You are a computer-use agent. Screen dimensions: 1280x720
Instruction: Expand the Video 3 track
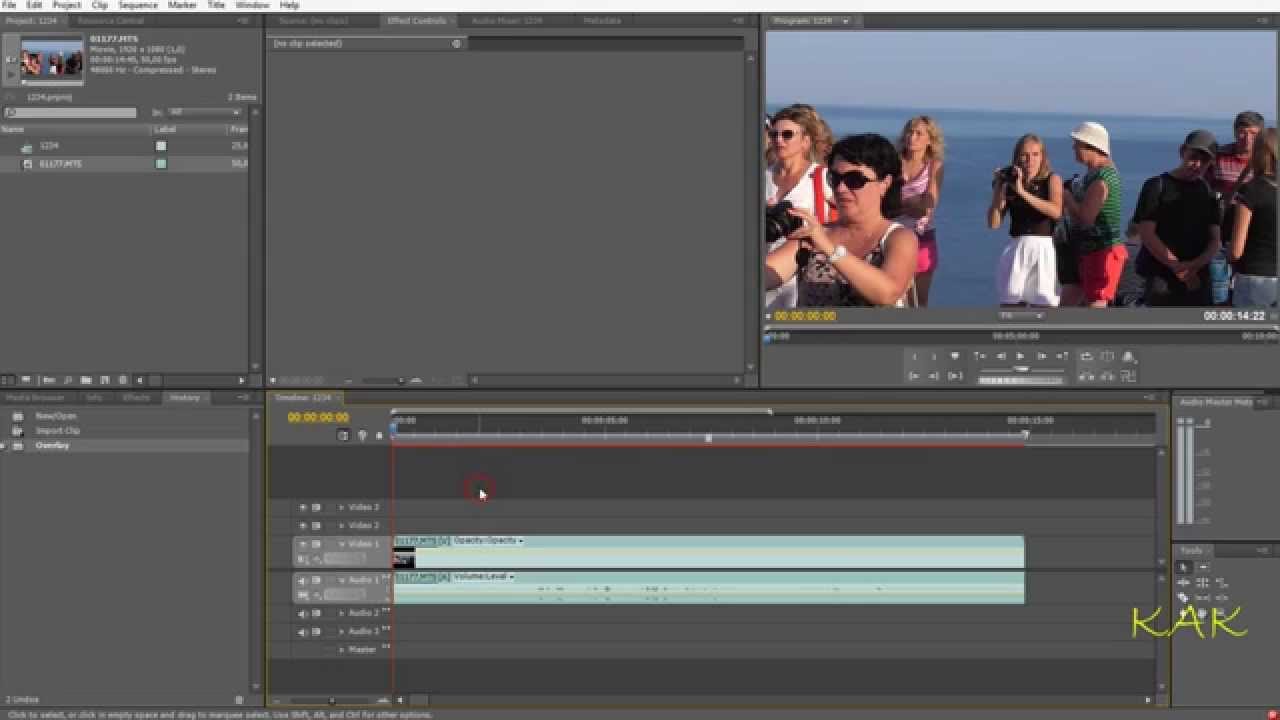341,507
